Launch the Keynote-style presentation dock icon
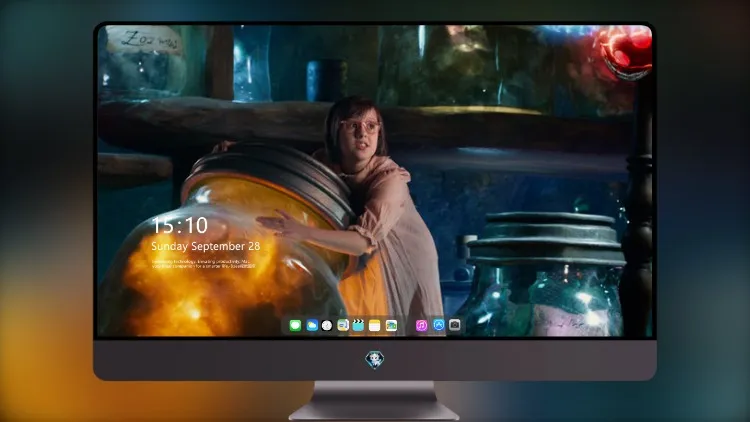This screenshot has height=422, width=750. click(x=343, y=325)
